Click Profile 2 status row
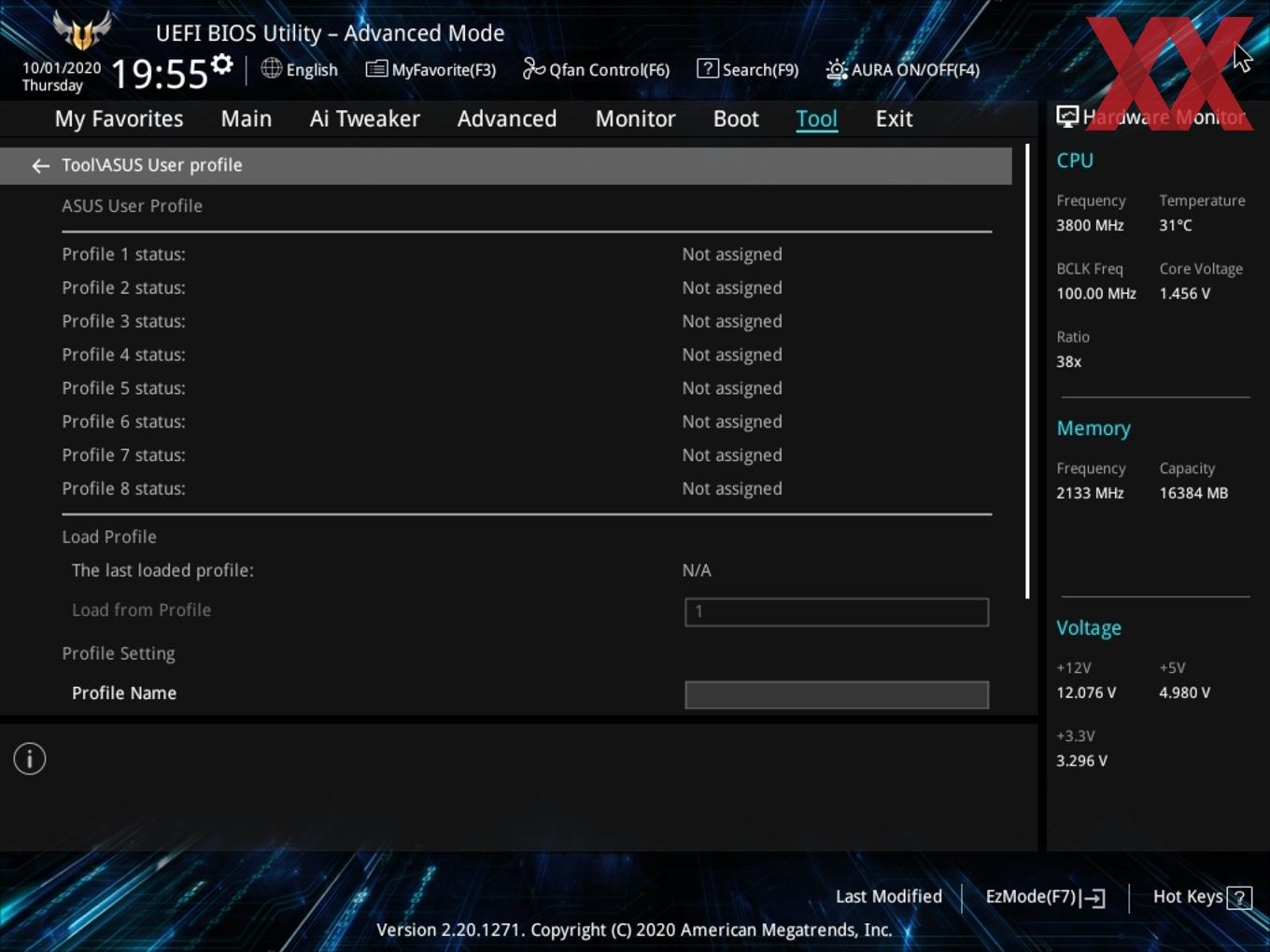Screen dimensions: 1270x952 click(x=527, y=287)
